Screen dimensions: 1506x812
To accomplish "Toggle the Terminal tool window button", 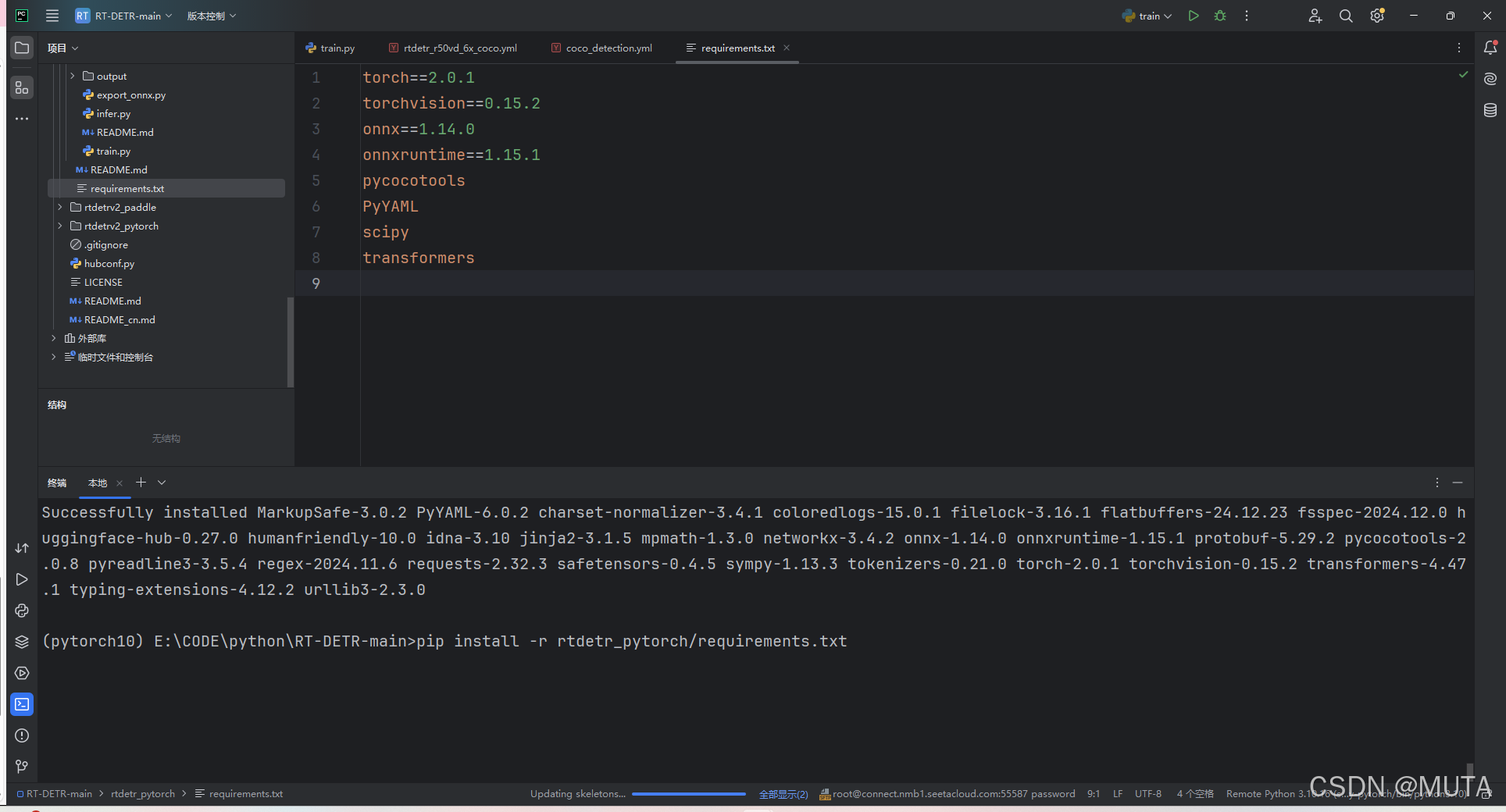I will click(22, 704).
